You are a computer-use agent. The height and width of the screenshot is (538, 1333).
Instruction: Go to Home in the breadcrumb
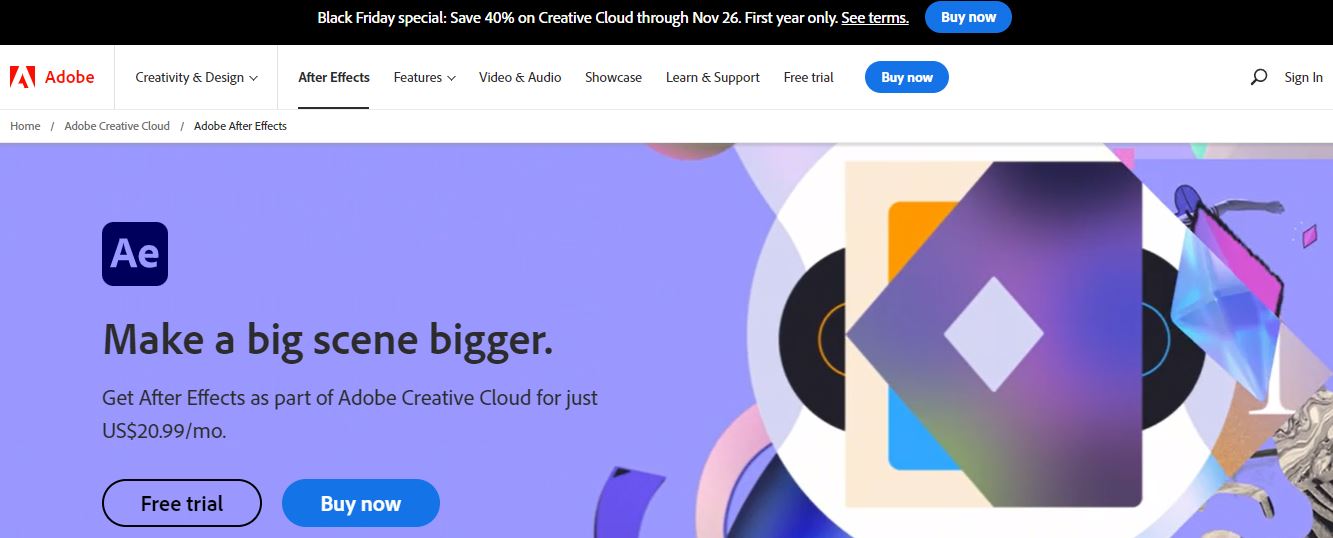click(25, 126)
